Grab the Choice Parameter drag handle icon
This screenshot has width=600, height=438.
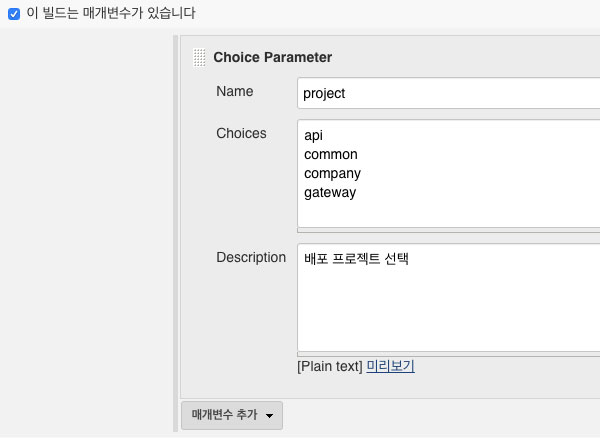tap(200, 57)
